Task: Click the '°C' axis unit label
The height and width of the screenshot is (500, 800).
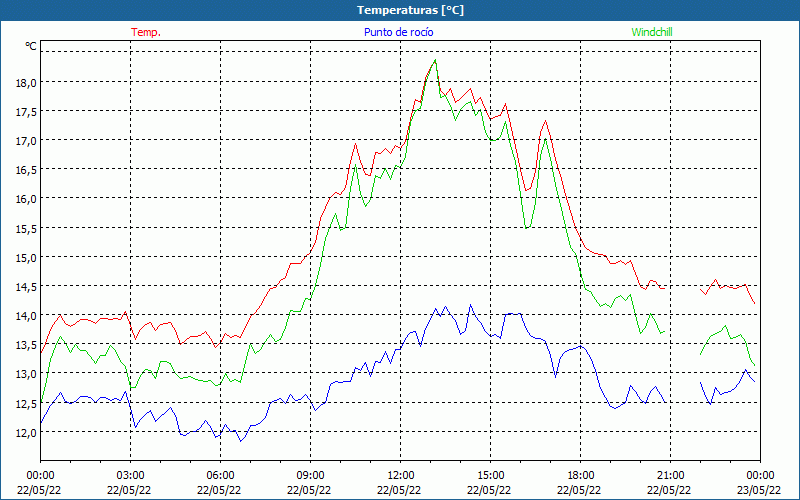Action: tap(31, 46)
